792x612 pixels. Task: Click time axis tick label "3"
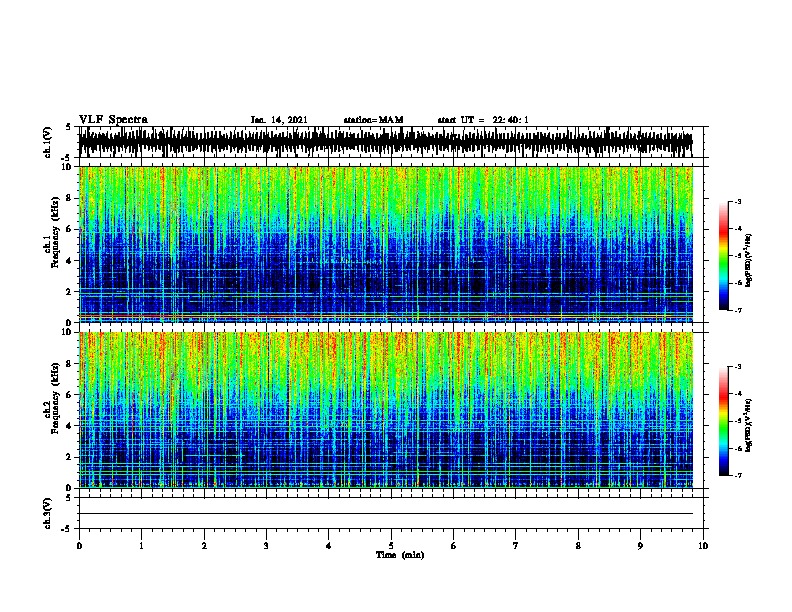click(x=266, y=545)
